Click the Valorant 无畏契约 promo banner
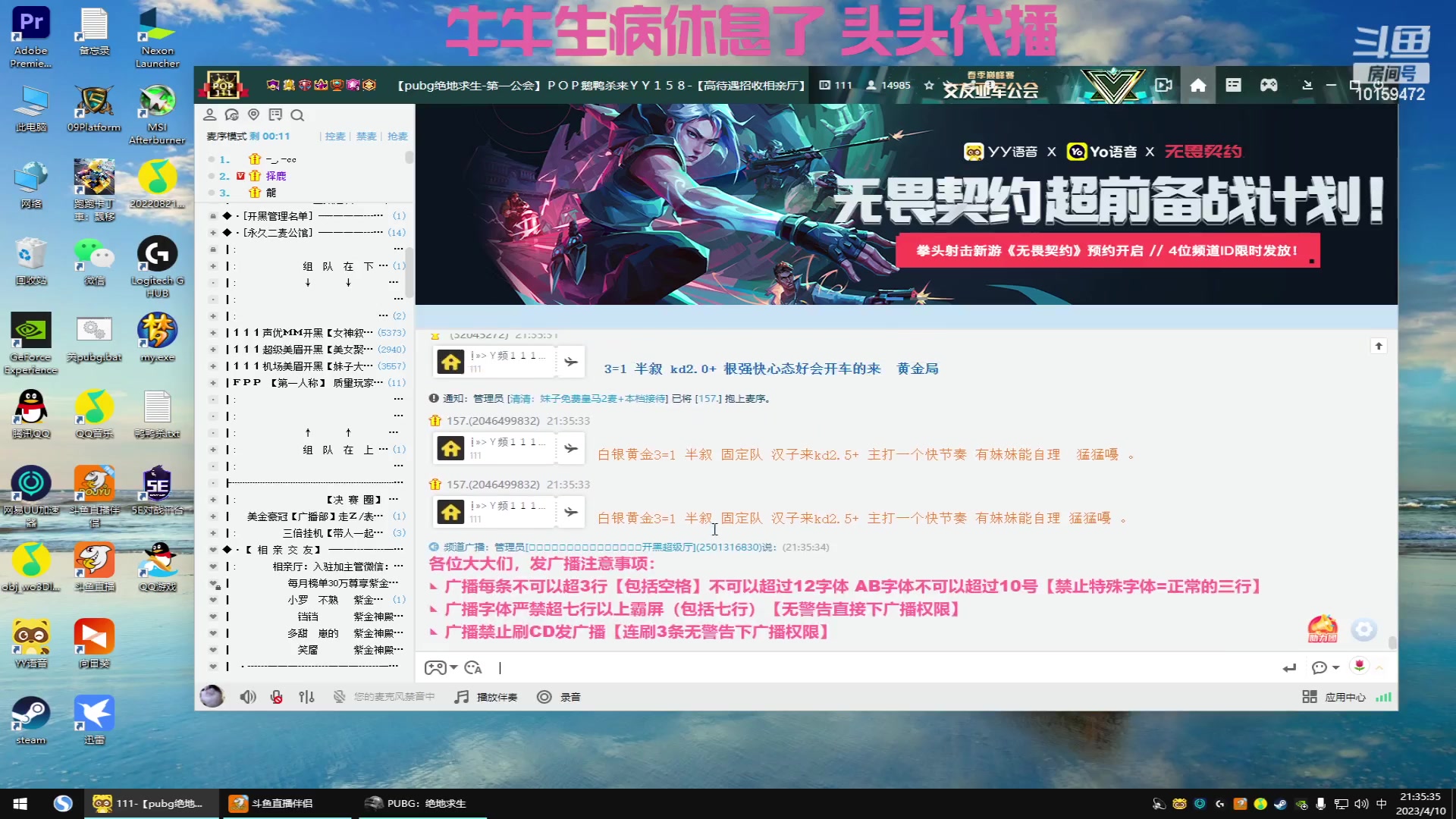The height and width of the screenshot is (819, 1456). click(x=906, y=204)
